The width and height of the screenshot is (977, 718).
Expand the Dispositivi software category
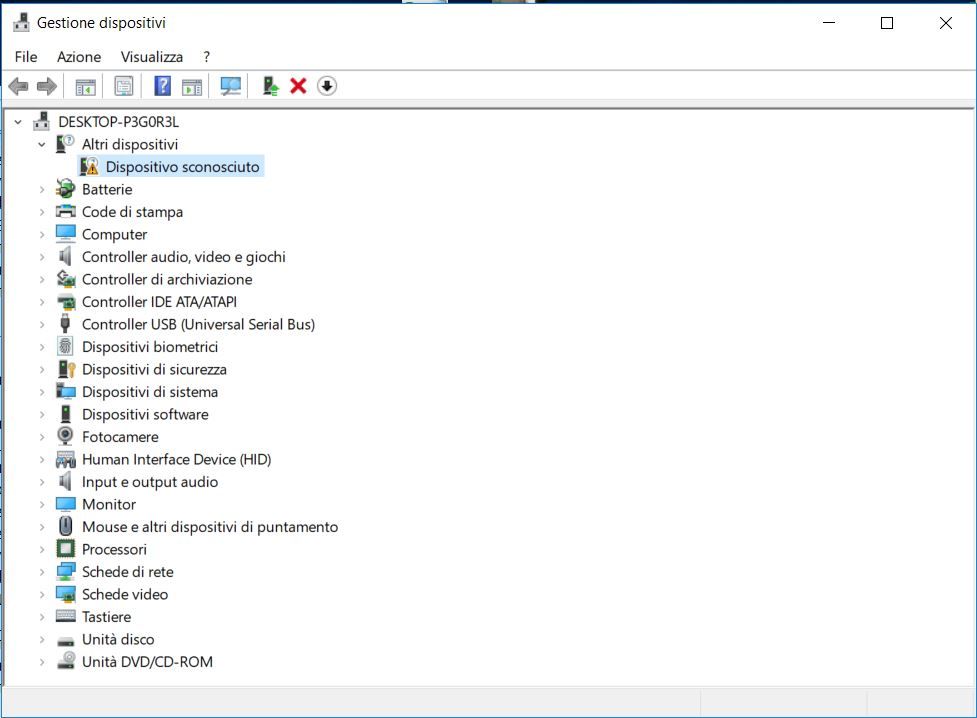coord(42,414)
